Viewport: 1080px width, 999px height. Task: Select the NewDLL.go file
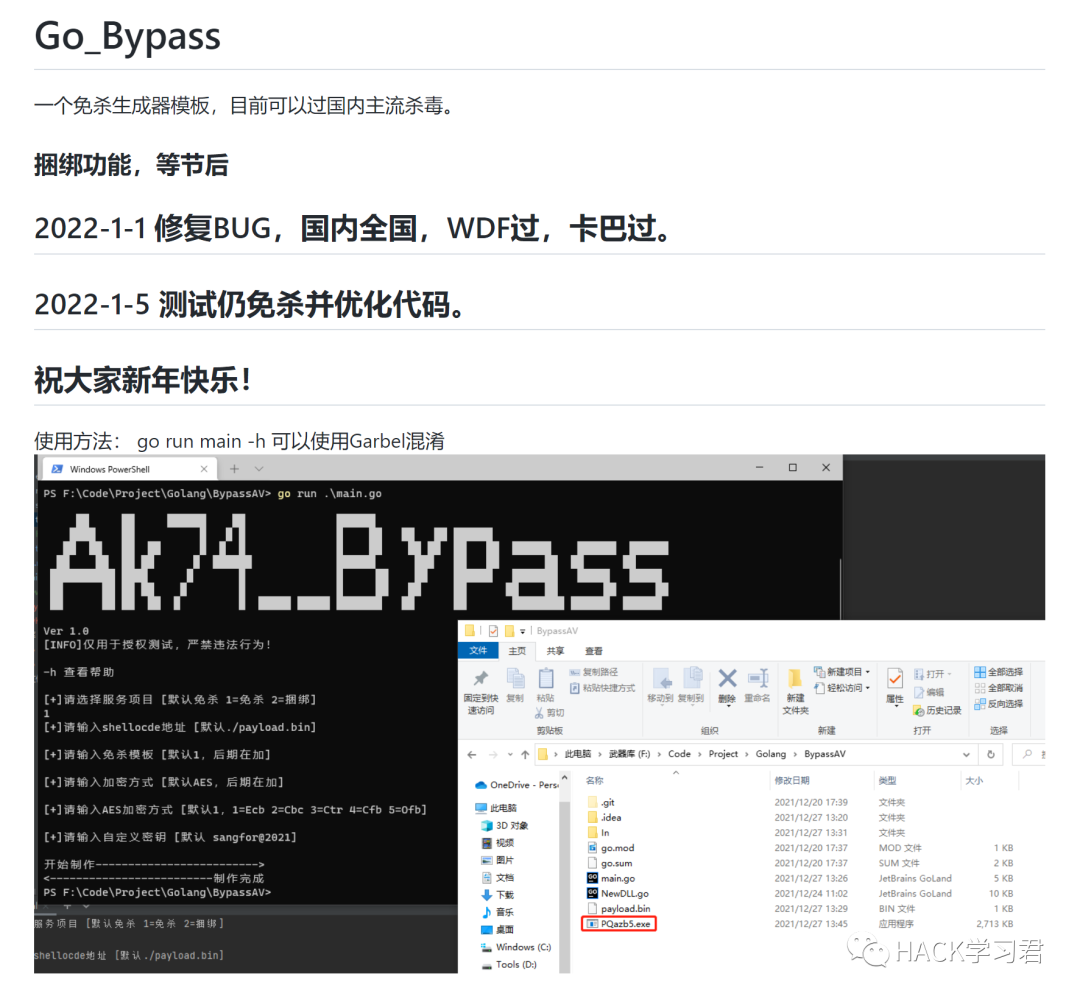618,893
